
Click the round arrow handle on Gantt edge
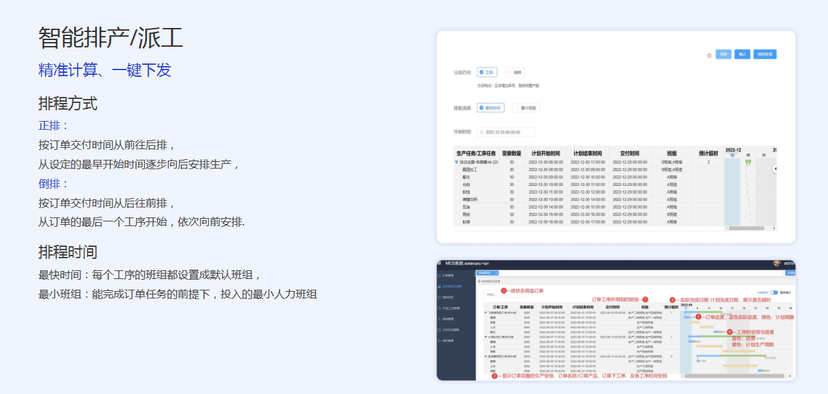pos(775,168)
